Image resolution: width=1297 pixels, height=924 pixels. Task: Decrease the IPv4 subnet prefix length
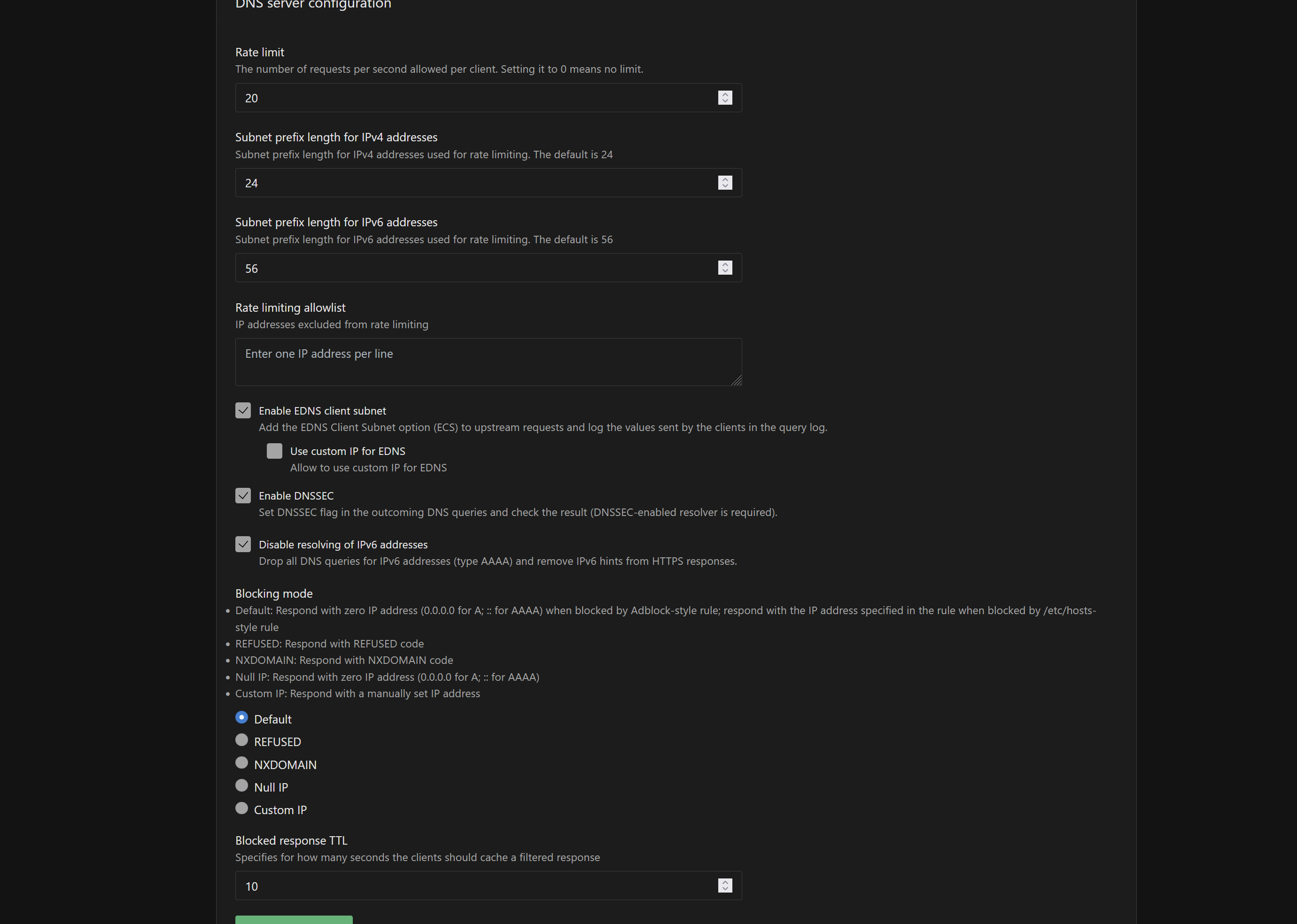pos(724,186)
